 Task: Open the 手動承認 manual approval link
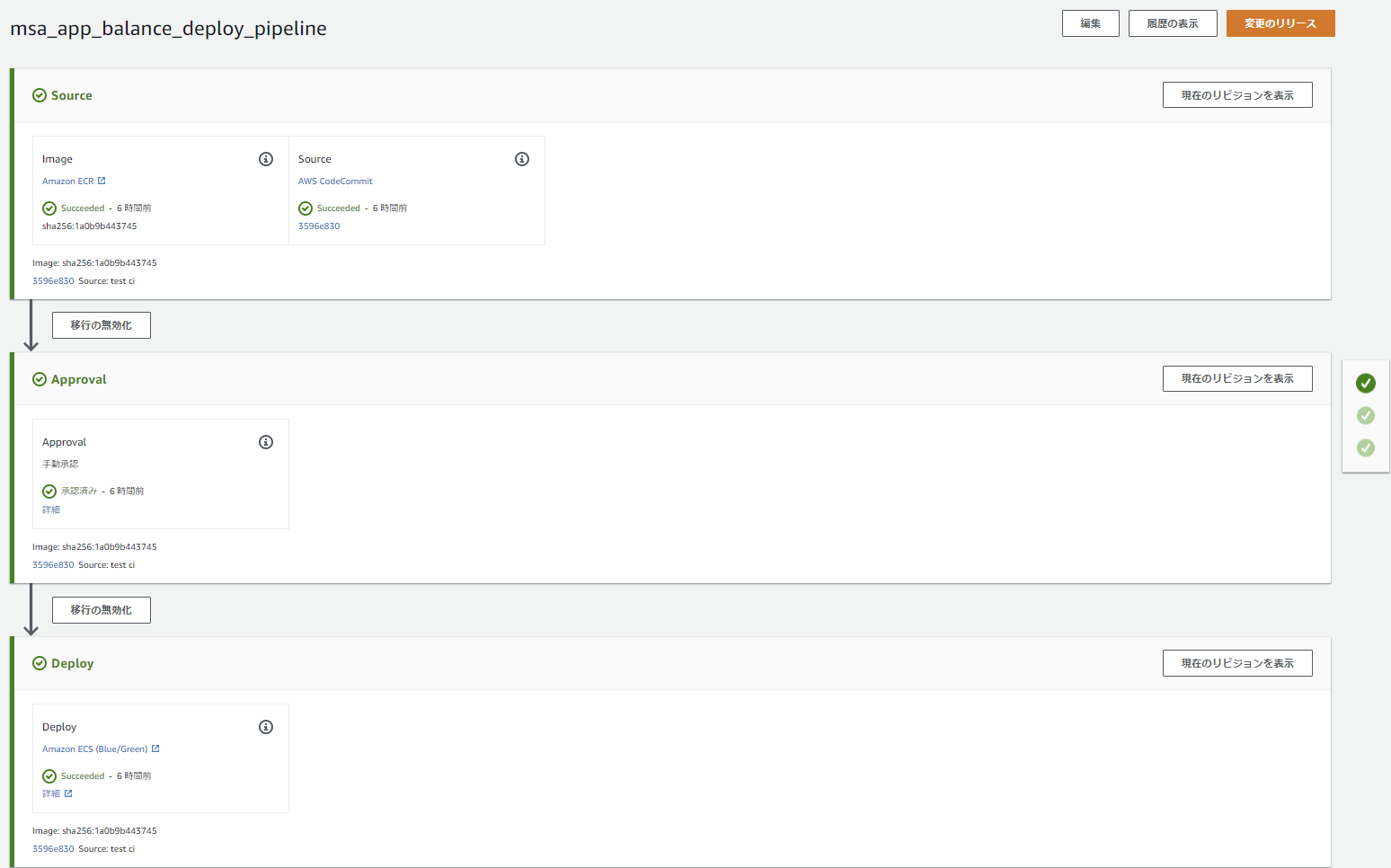click(60, 465)
